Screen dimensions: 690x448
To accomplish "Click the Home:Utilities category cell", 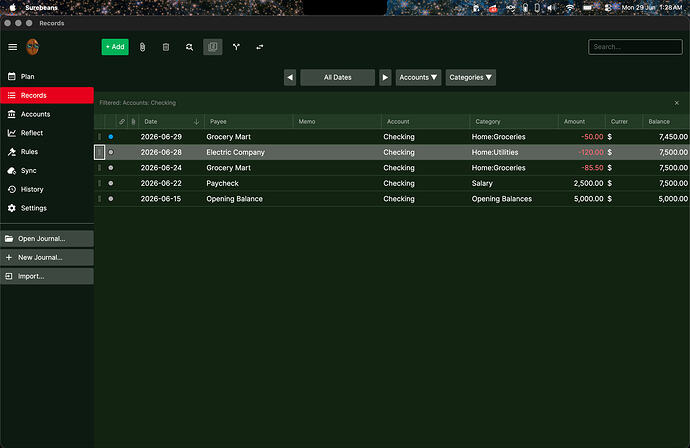I will pos(514,152).
